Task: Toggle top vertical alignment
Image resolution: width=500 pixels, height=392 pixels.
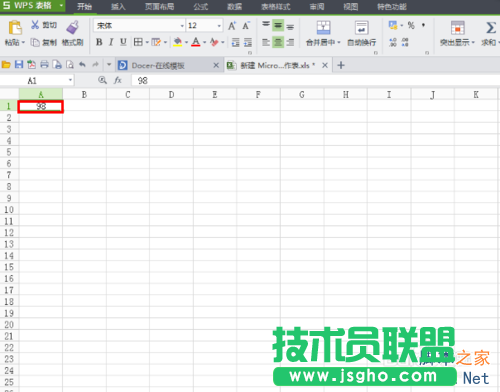Action: pos(266,25)
